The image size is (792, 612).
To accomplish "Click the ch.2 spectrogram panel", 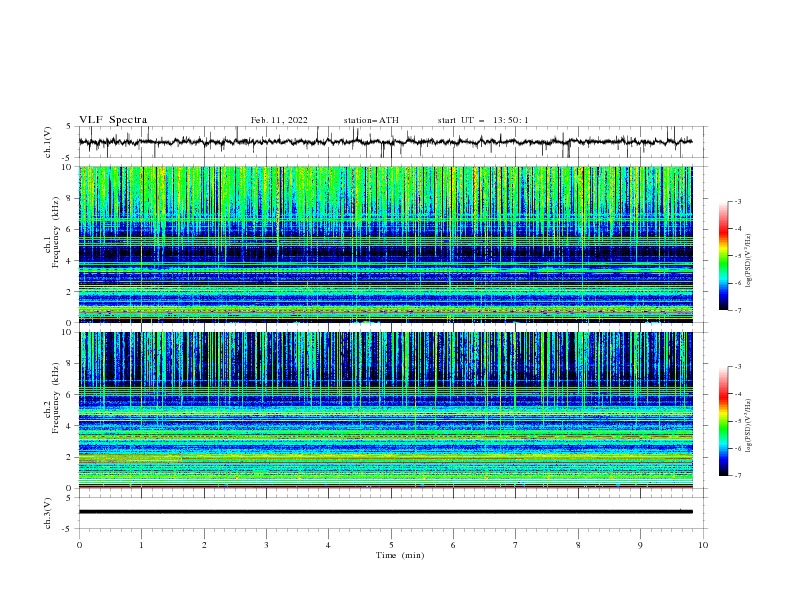I will click(385, 410).
